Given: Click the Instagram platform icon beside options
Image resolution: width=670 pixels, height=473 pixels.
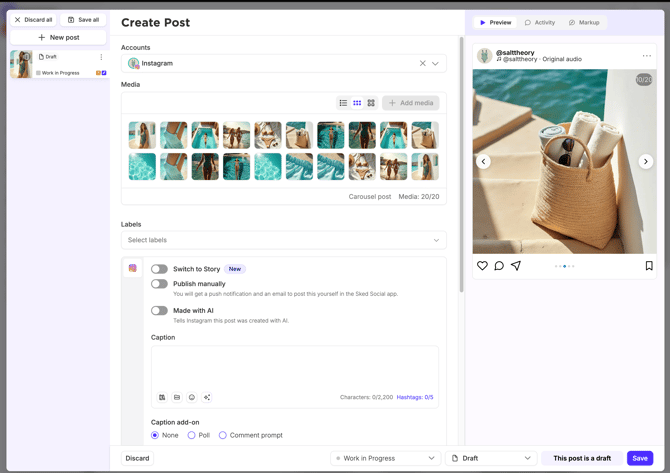Looking at the screenshot, I should 132,268.
